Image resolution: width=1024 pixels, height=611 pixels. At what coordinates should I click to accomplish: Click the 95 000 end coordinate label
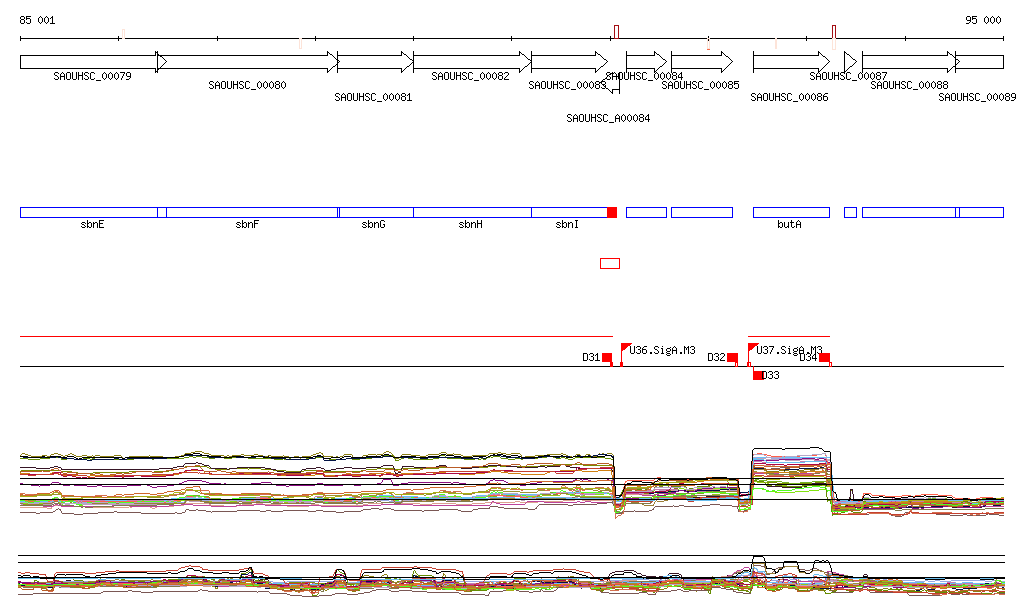point(983,20)
